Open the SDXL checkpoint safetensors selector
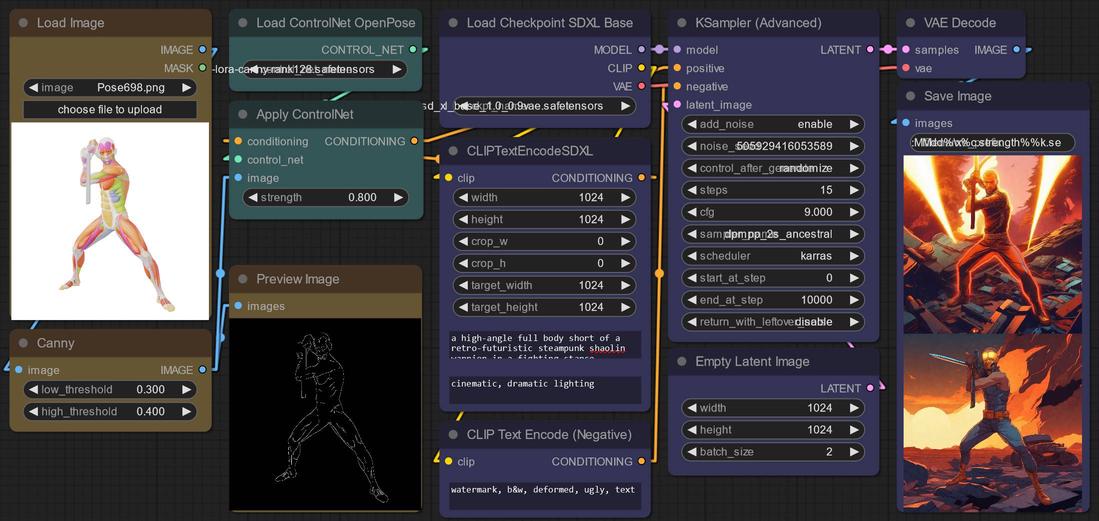Viewport: 1099px width, 521px height. [x=544, y=106]
